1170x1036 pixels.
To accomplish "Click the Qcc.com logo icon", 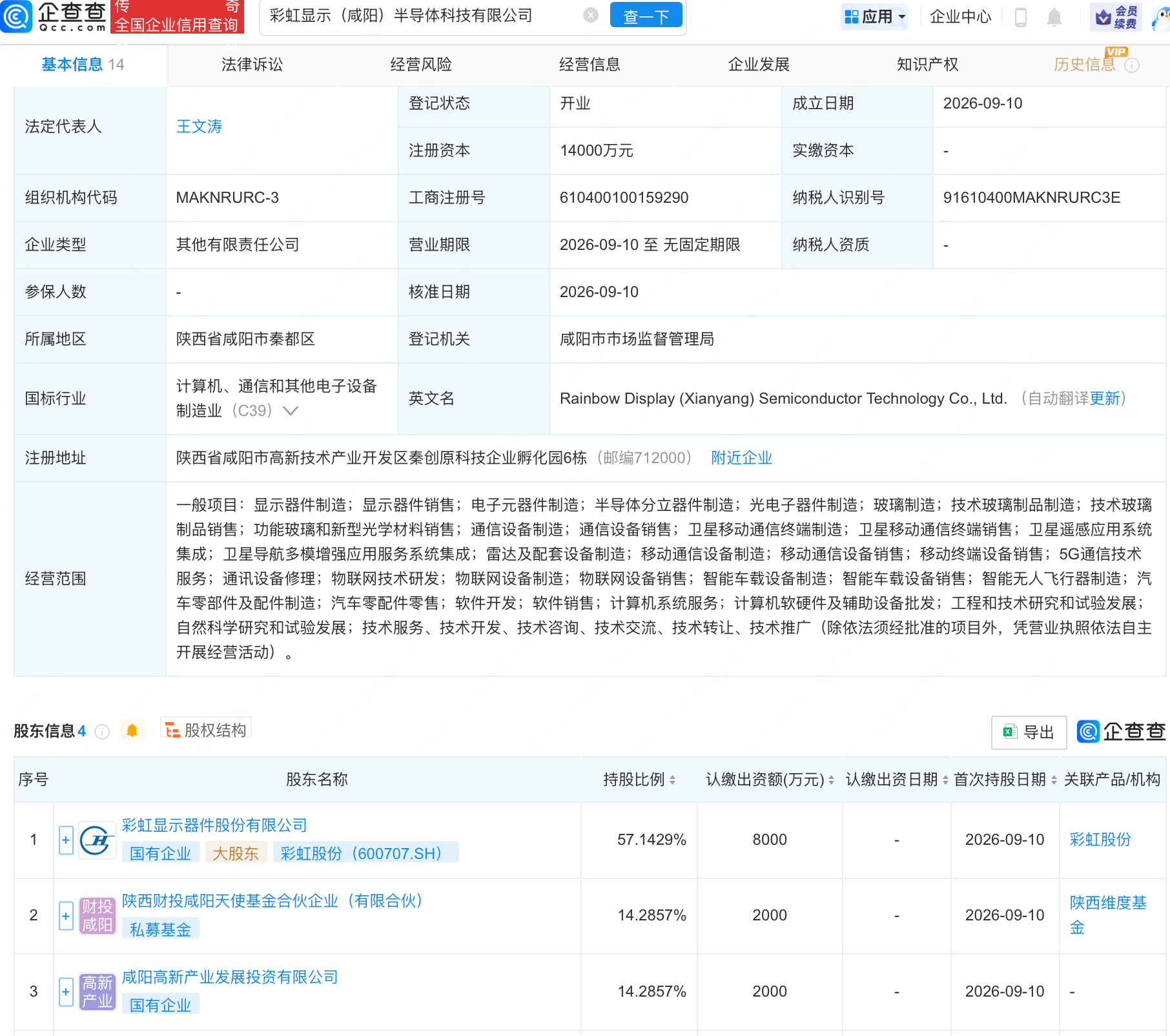I will click(x=15, y=16).
